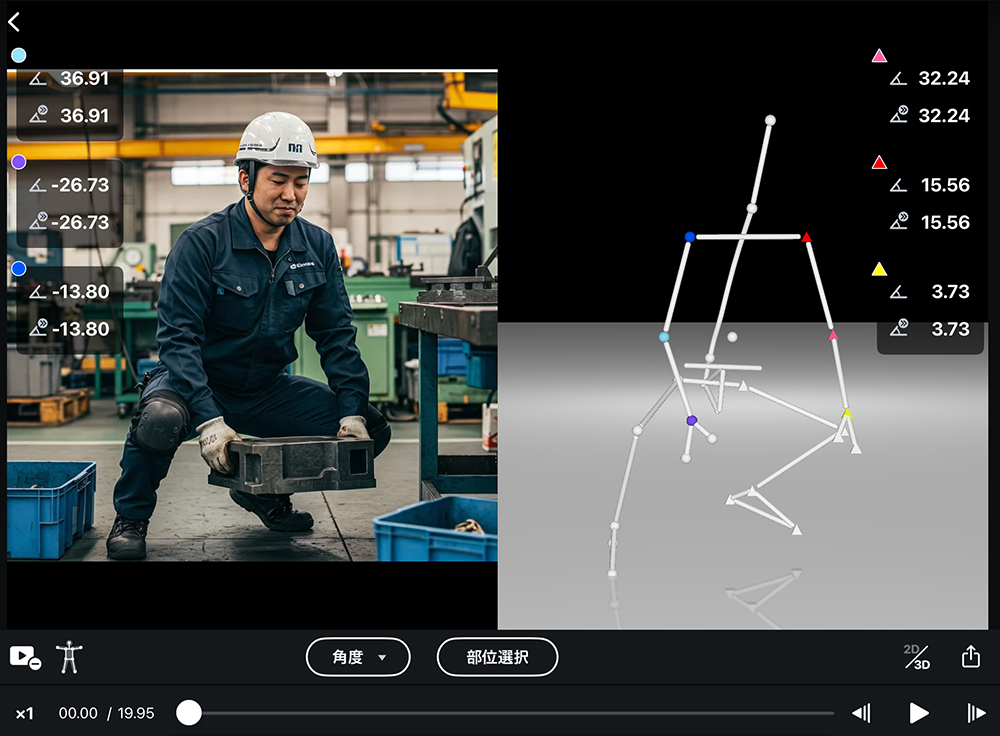Click the angle icon beside first -13.80

pyautogui.click(x=38, y=292)
